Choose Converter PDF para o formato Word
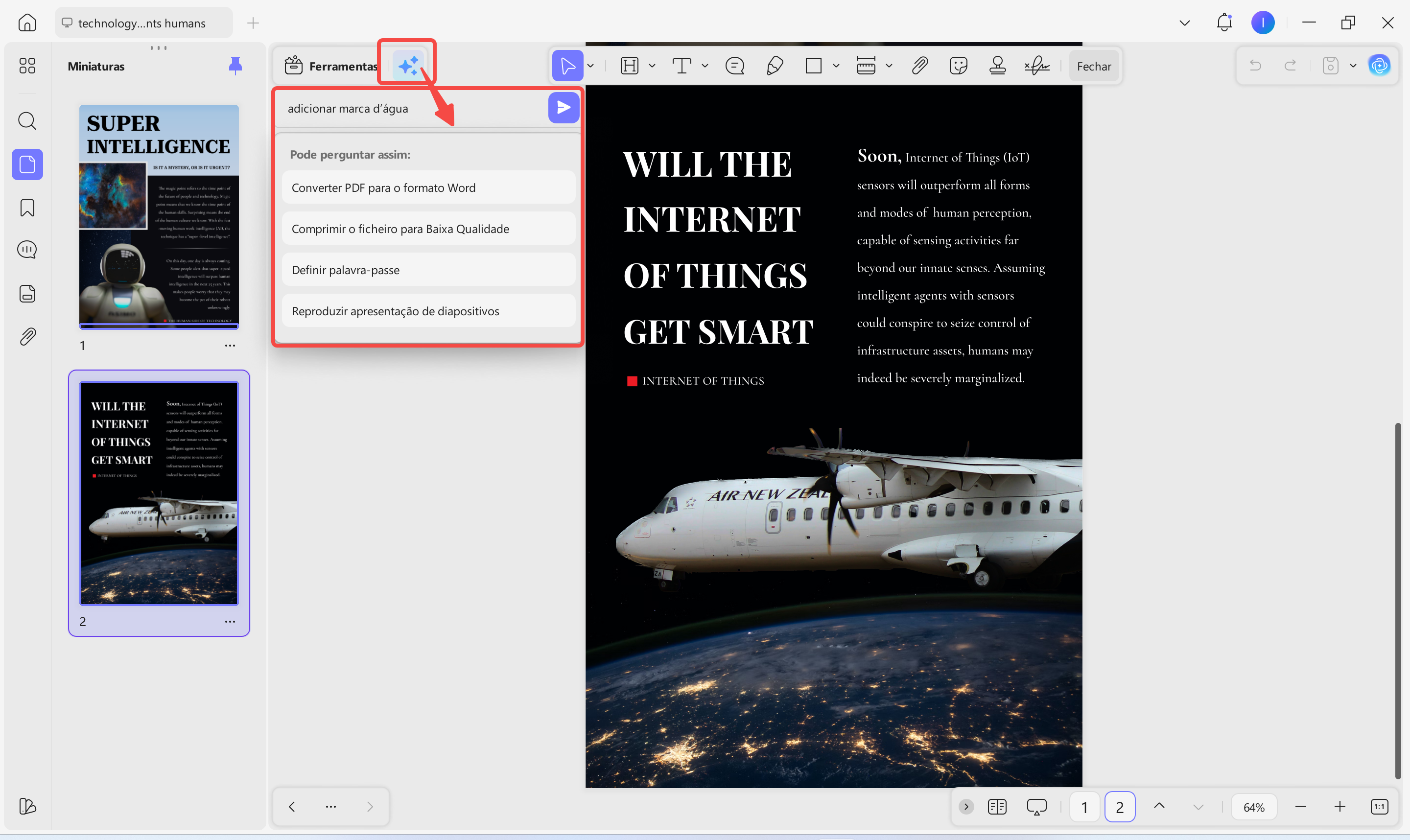The width and height of the screenshot is (1410, 840). 428,187
